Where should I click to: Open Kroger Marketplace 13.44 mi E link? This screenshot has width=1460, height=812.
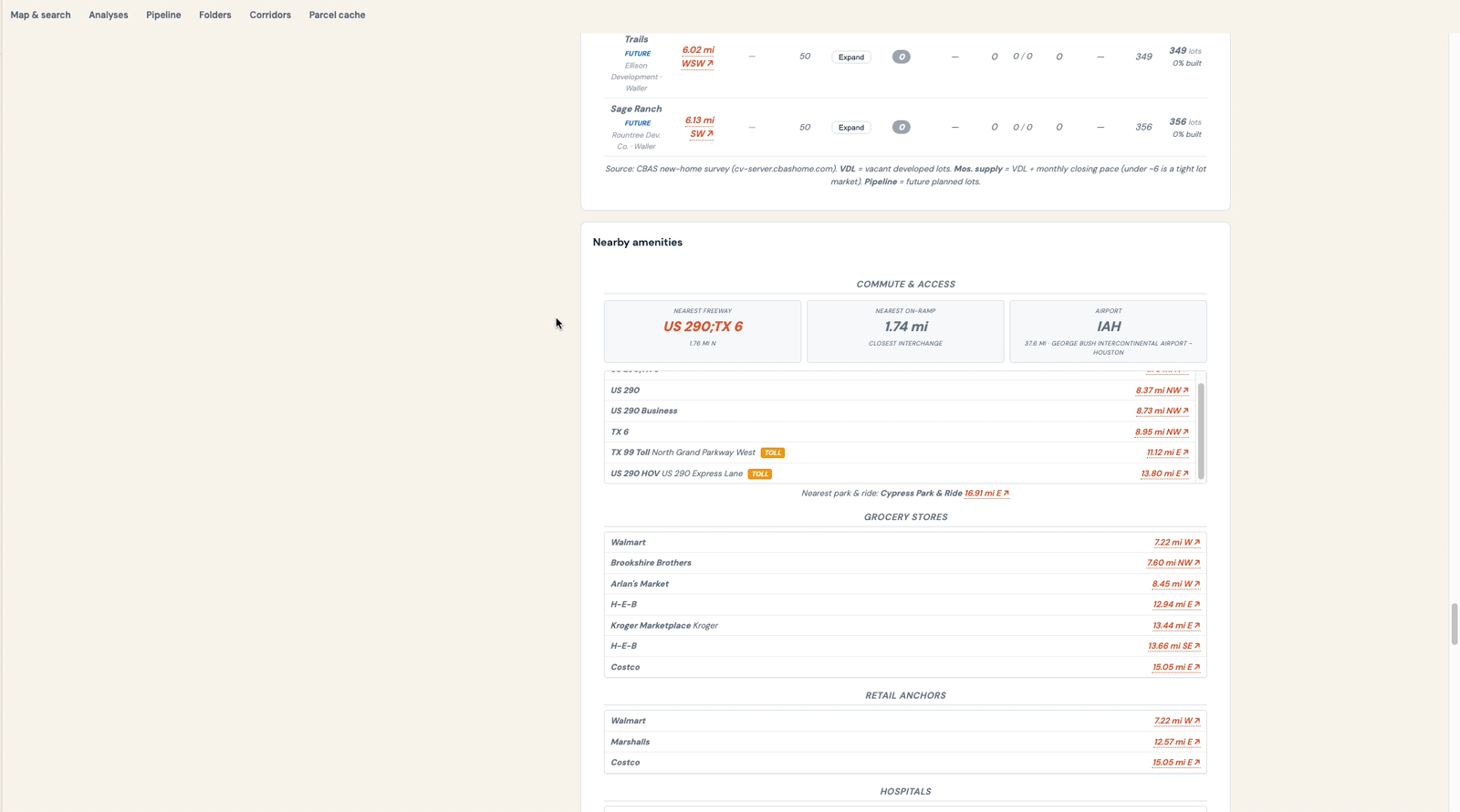[x=1176, y=626]
